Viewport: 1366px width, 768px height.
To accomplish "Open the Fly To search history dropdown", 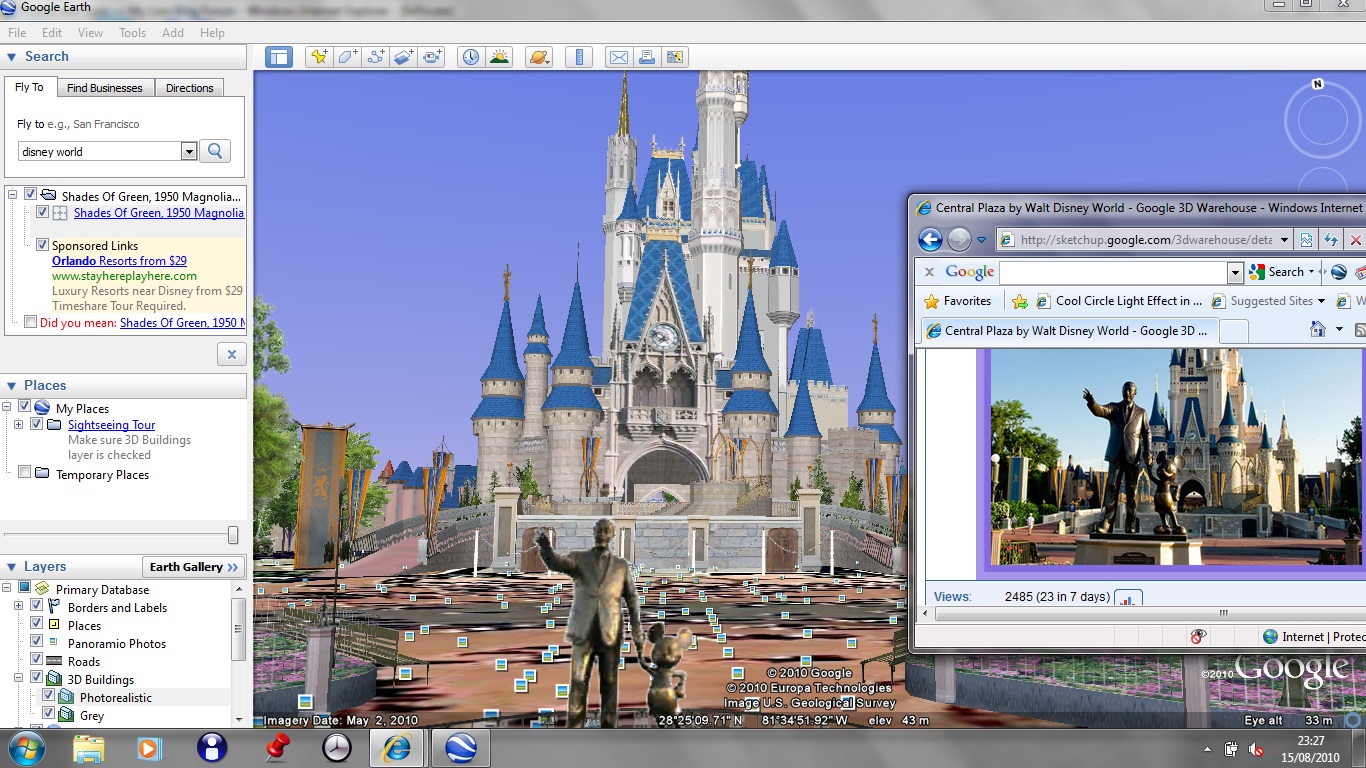I will pos(189,152).
